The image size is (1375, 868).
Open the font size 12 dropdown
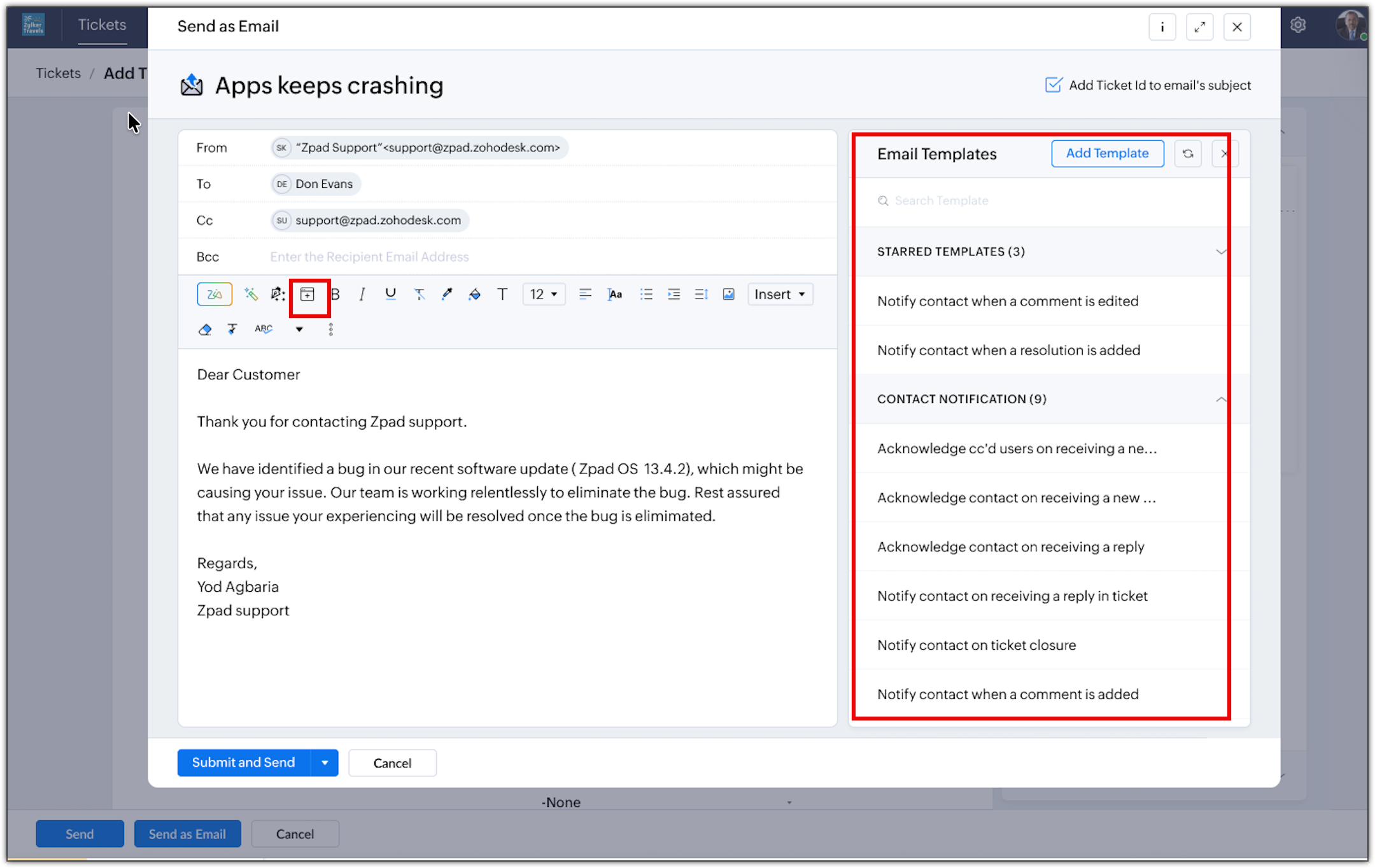click(544, 294)
